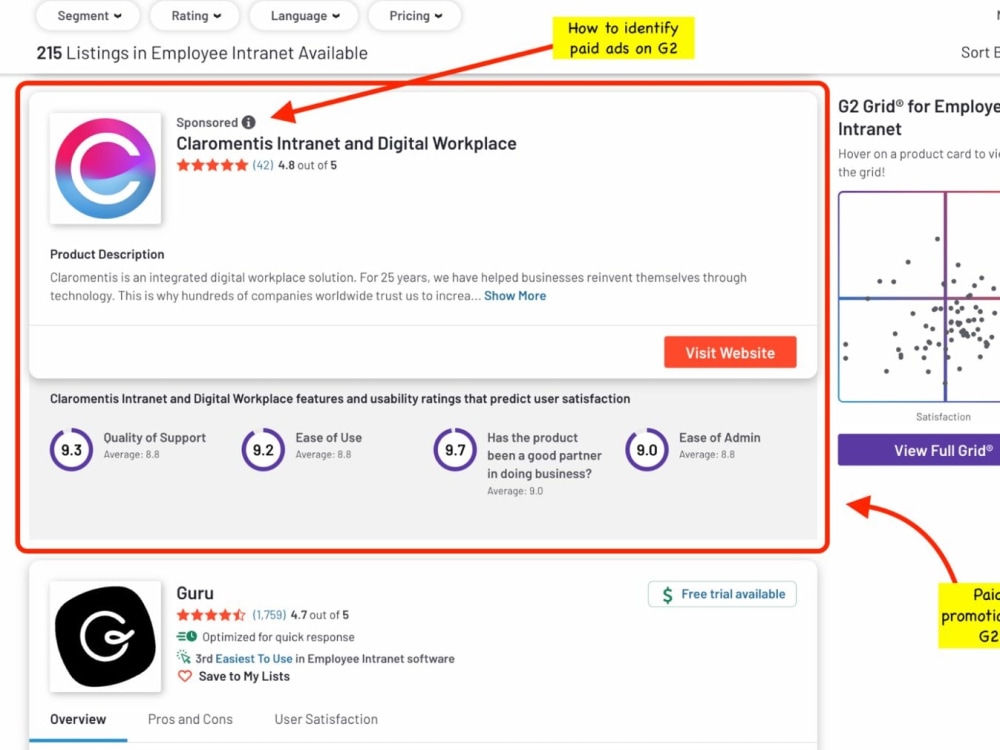Click the Guru logo thumbnail
The width and height of the screenshot is (1000, 750).
105,636
